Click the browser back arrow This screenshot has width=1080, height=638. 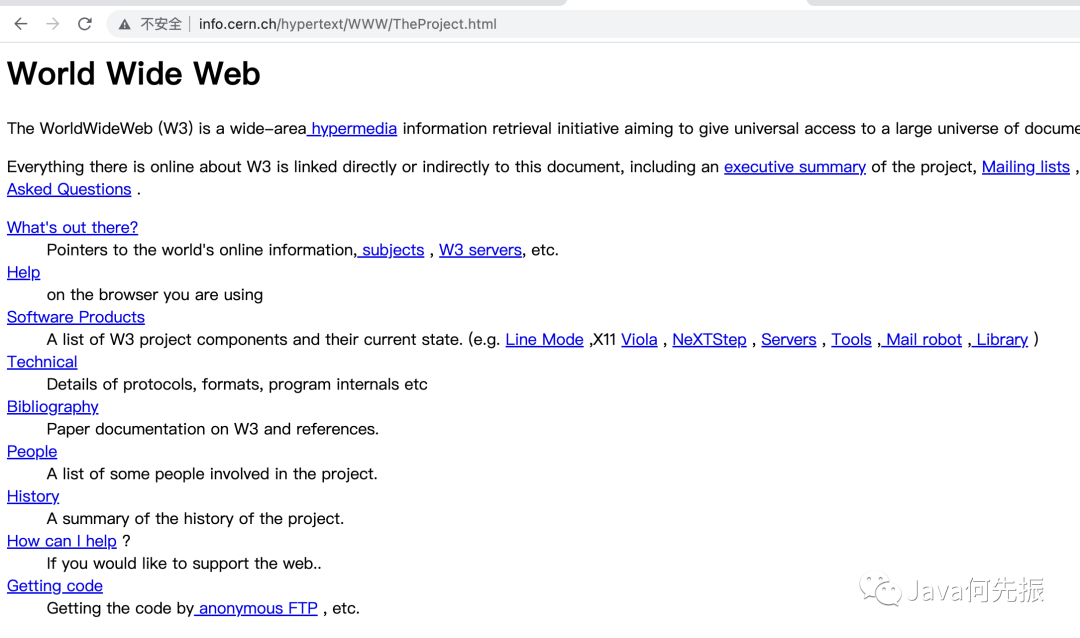(21, 24)
